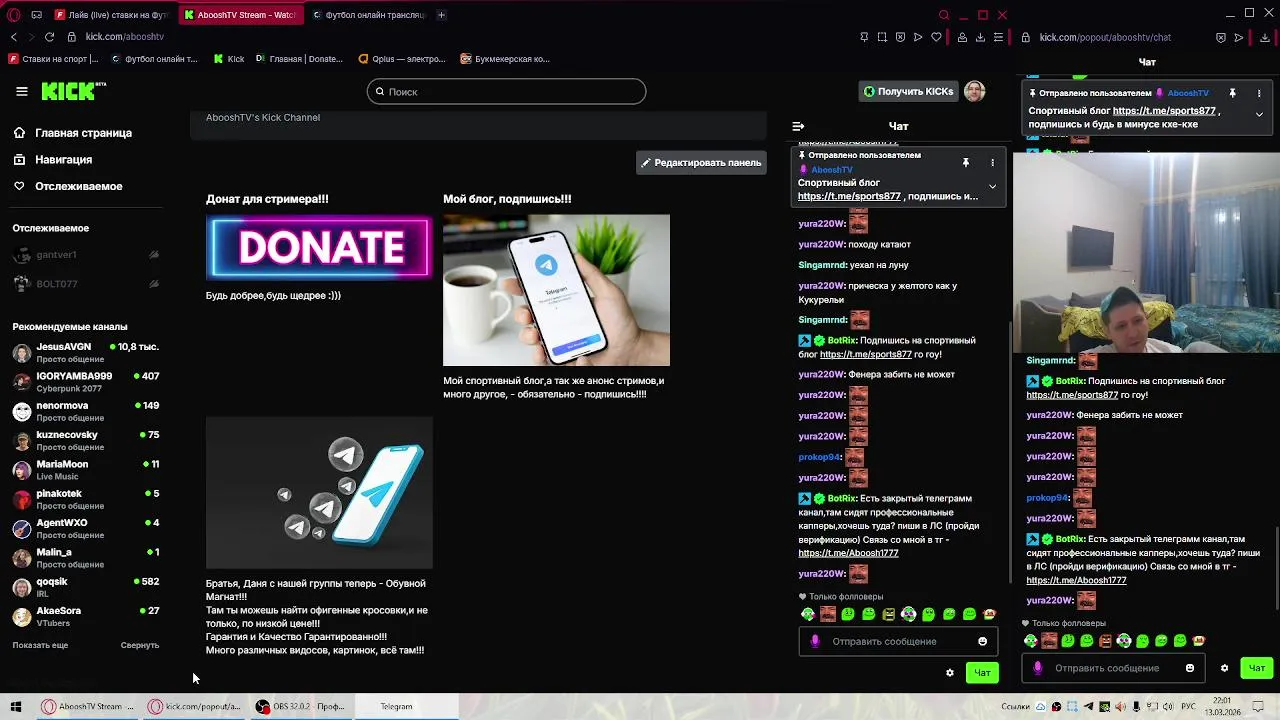Click the Telegram phone blog image
This screenshot has height=720, width=1280.
coord(556,290)
